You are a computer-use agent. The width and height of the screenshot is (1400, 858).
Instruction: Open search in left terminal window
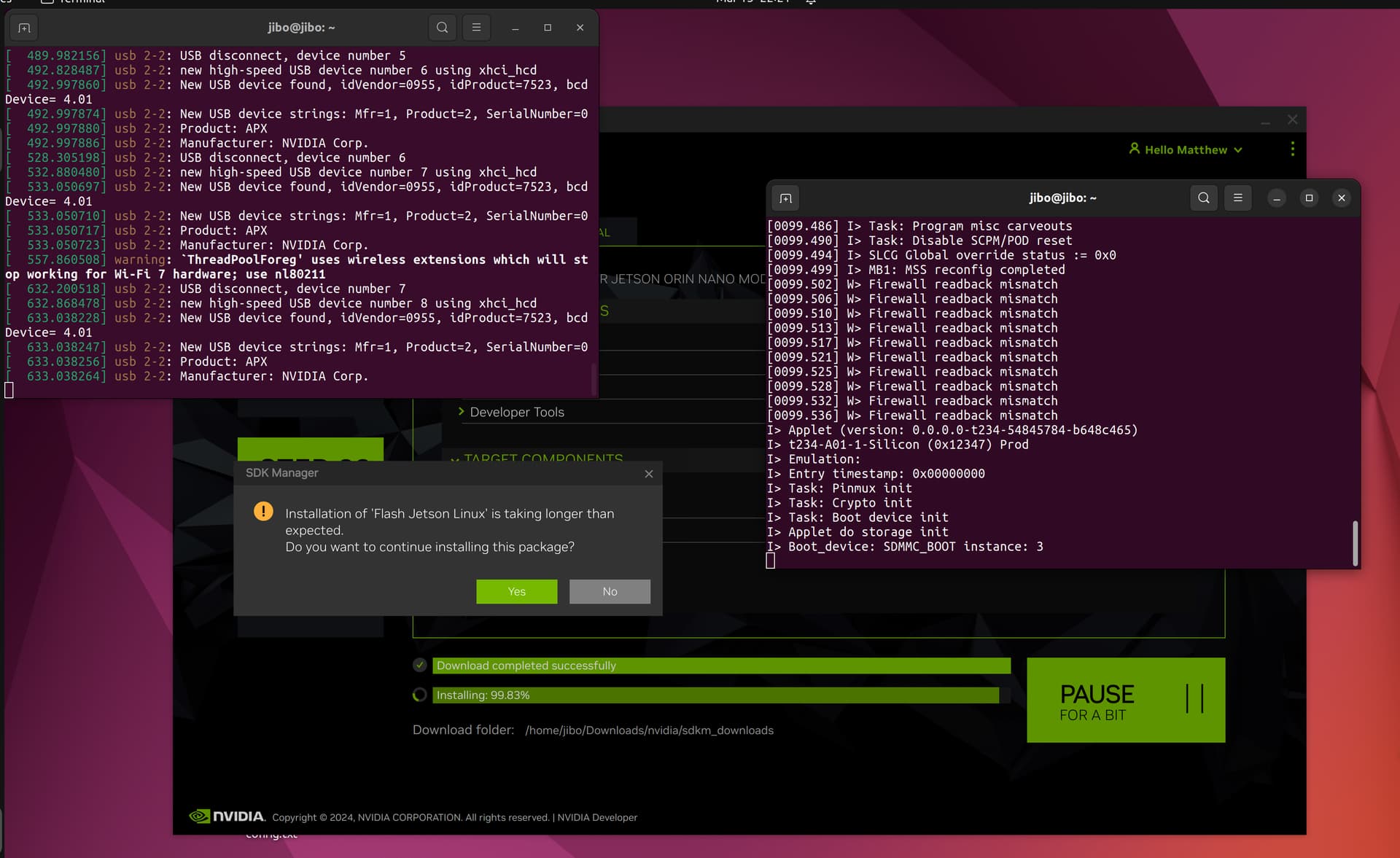click(x=442, y=28)
